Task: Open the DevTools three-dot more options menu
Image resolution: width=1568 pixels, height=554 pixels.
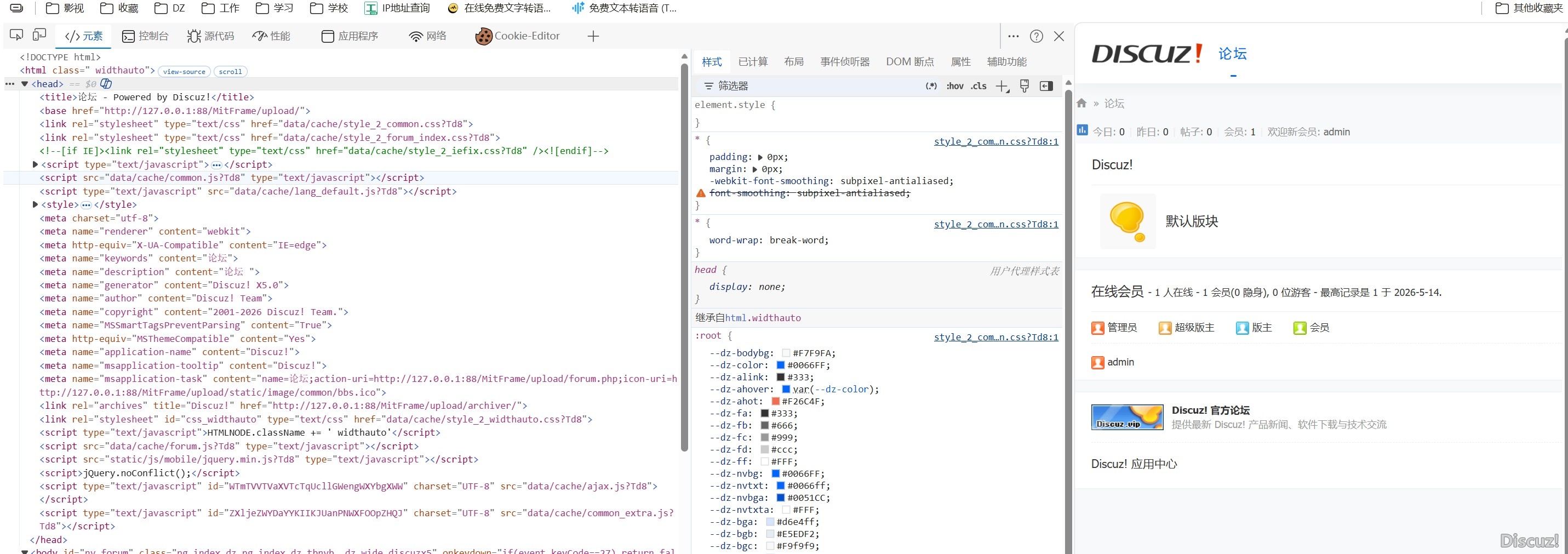Action: 1014,36
